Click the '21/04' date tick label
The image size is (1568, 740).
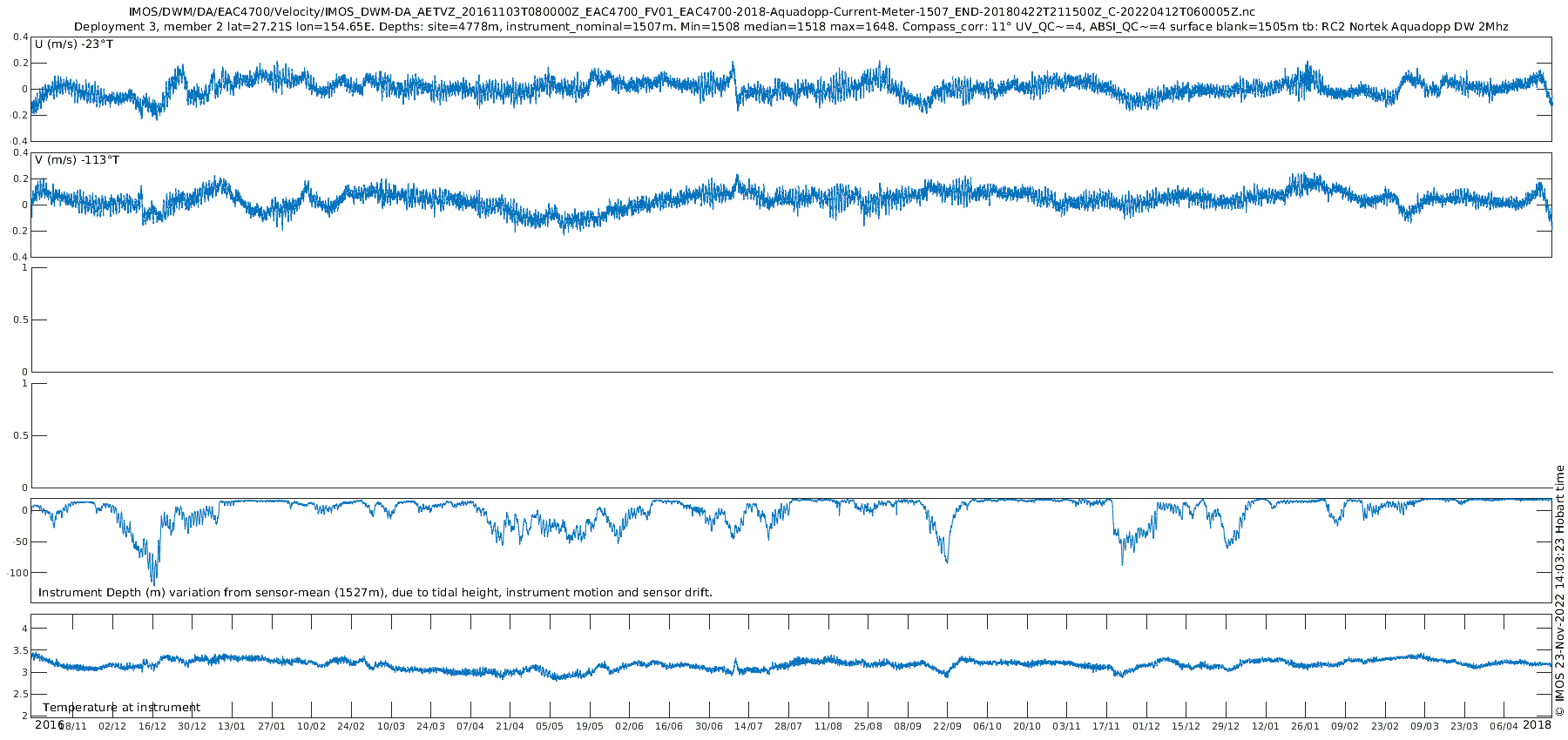point(510,726)
